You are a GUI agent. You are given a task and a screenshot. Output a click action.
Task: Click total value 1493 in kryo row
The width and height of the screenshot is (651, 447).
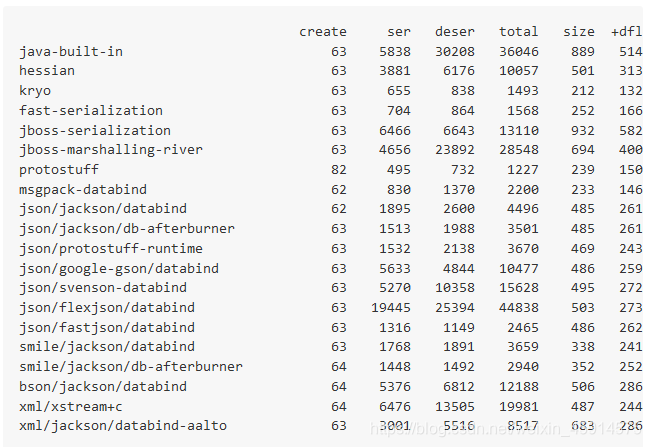click(523, 91)
